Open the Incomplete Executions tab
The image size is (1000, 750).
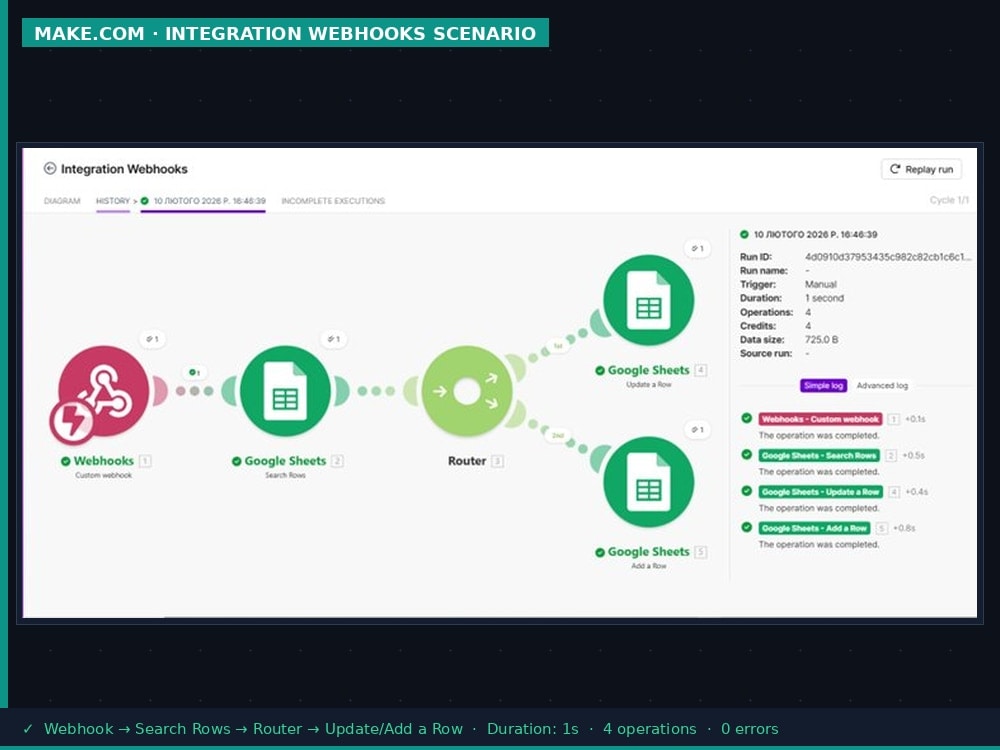point(333,201)
